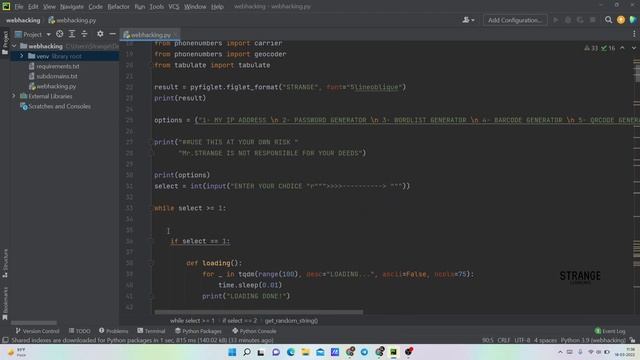The image size is (640, 360).
Task: Click the Collapse All icon in Project toolbar
Action: (x=84, y=34)
